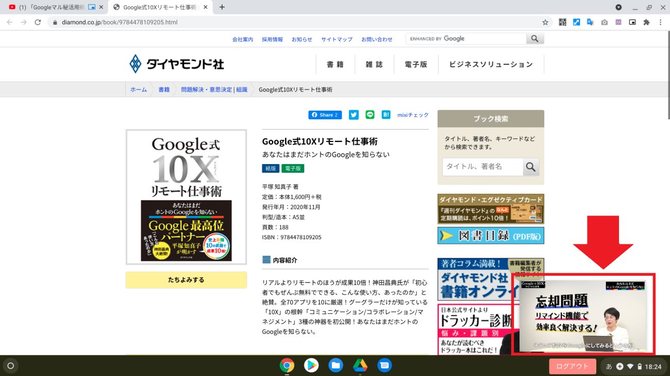Image resolution: width=670 pixels, height=376 pixels.
Task: Open the お問い合わせ link
Action: (376, 39)
